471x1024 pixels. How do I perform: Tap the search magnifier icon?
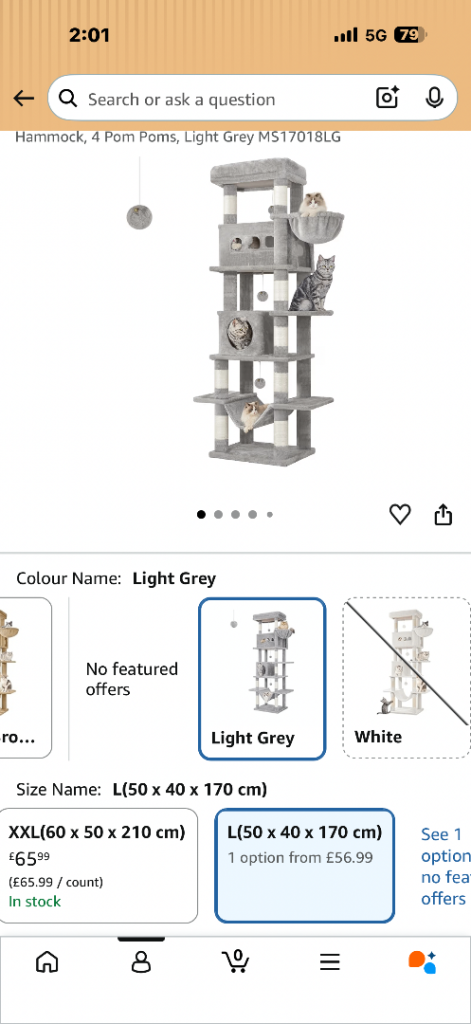pyautogui.click(x=67, y=99)
